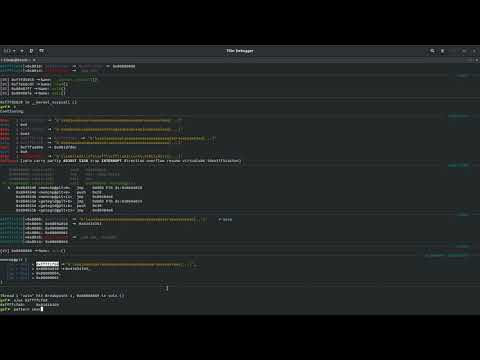Split terminal downward
The image size is (480, 360).
click(41, 51)
